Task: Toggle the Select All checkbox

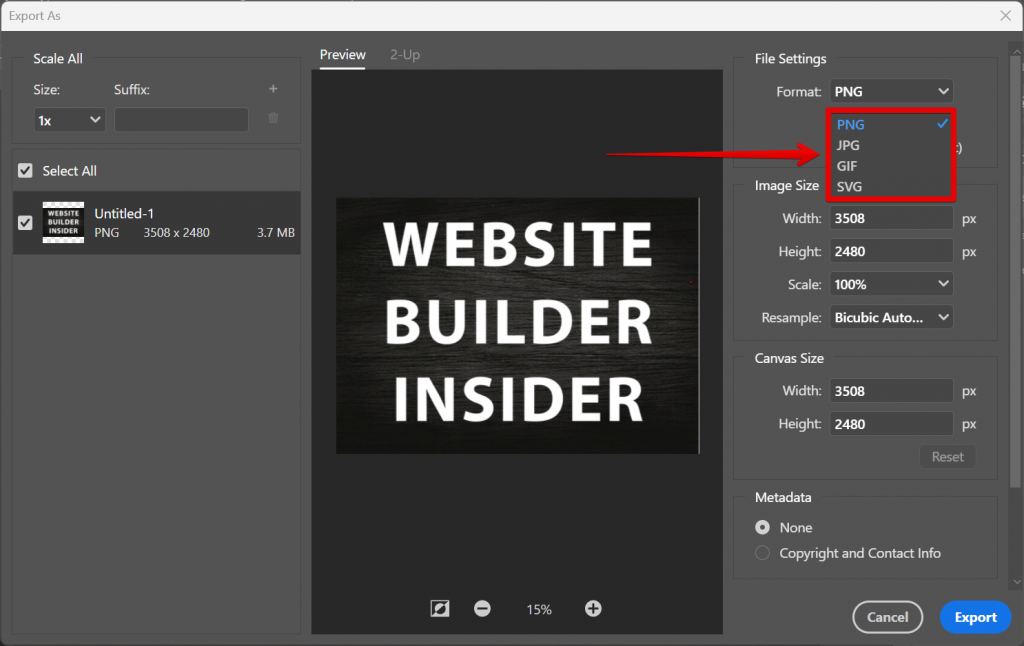Action: tap(26, 171)
